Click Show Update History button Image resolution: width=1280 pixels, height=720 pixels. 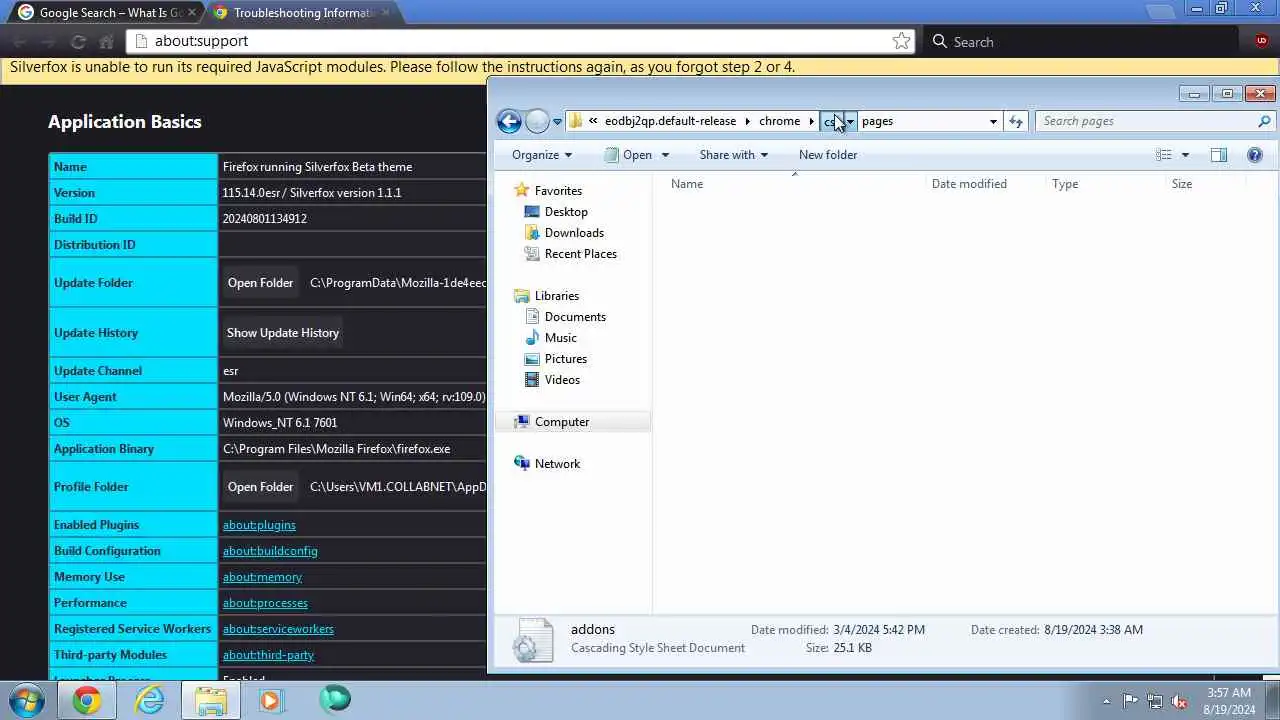point(283,333)
